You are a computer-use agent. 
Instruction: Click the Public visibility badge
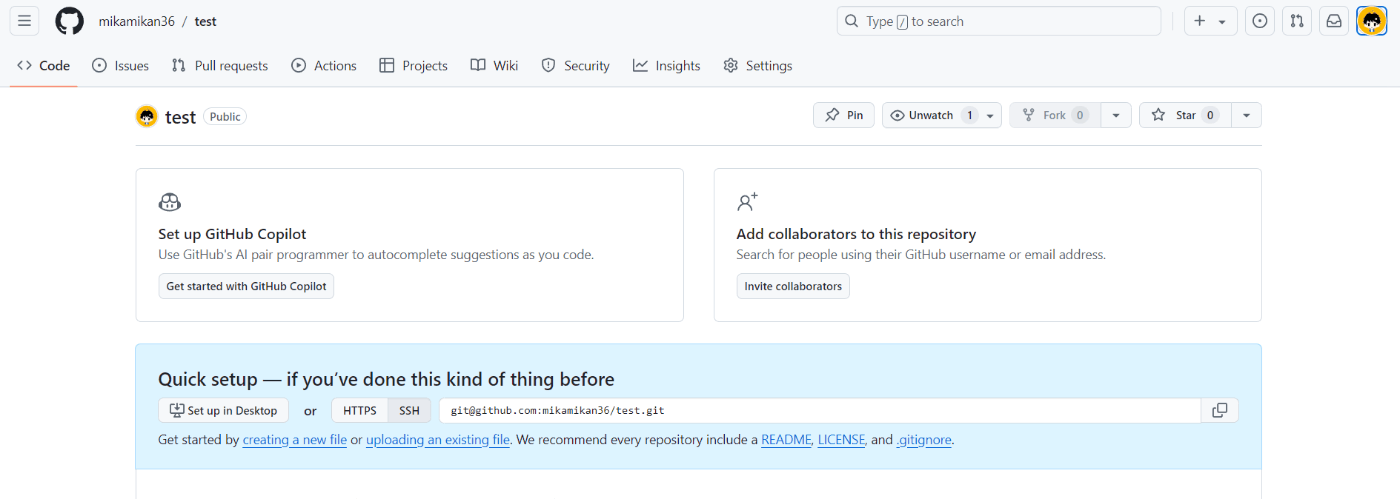[x=225, y=117]
